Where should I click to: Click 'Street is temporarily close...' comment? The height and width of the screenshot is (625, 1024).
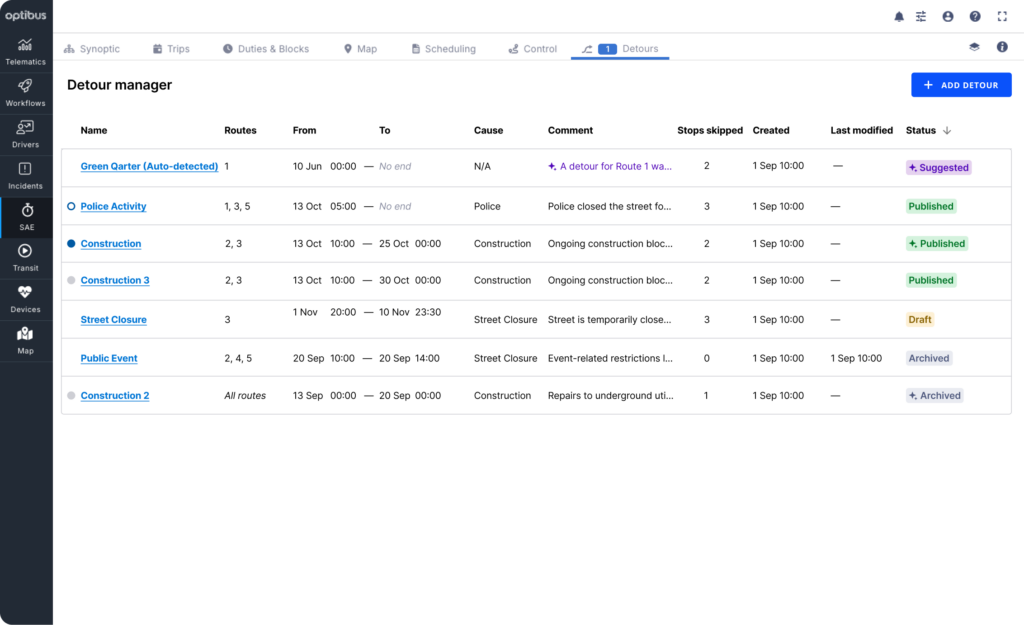coord(609,319)
